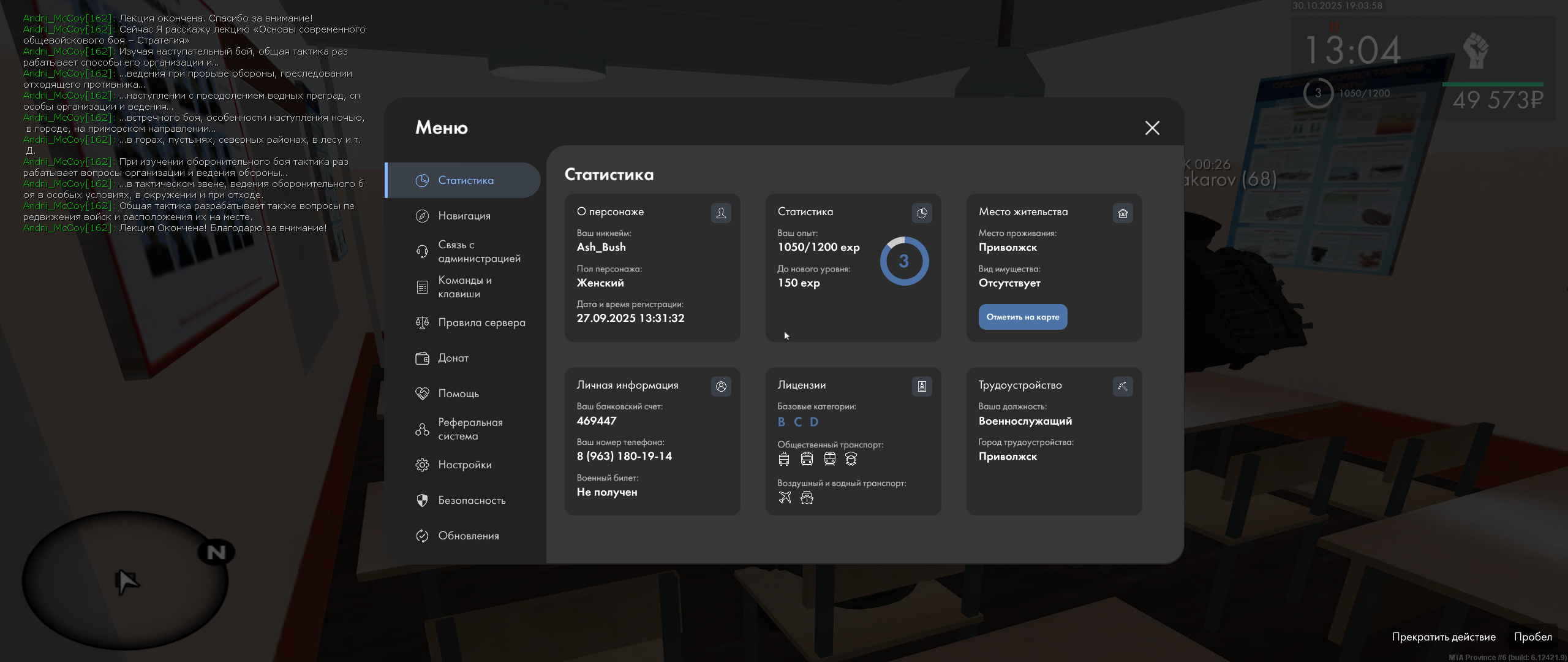
Task: Select Команды и клавиши menu item
Action: [x=464, y=287]
